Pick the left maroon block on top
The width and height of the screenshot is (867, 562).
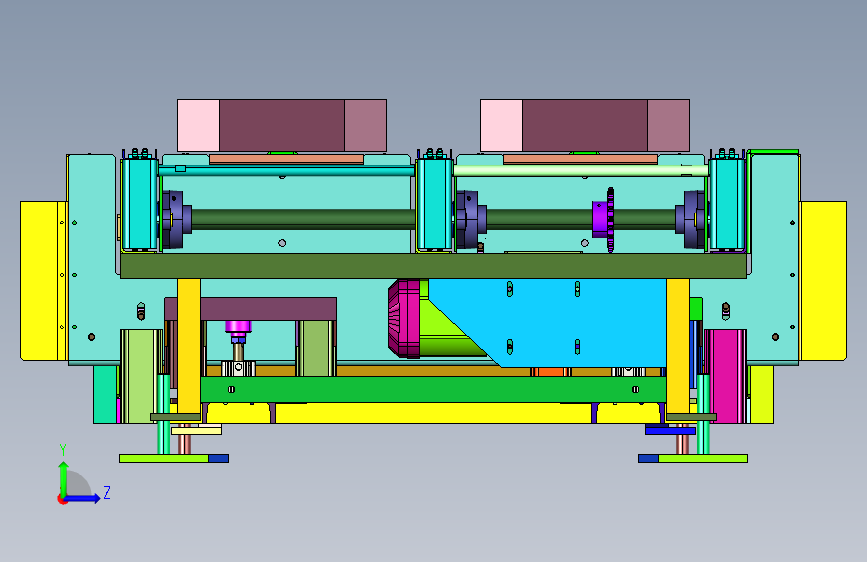click(x=282, y=126)
